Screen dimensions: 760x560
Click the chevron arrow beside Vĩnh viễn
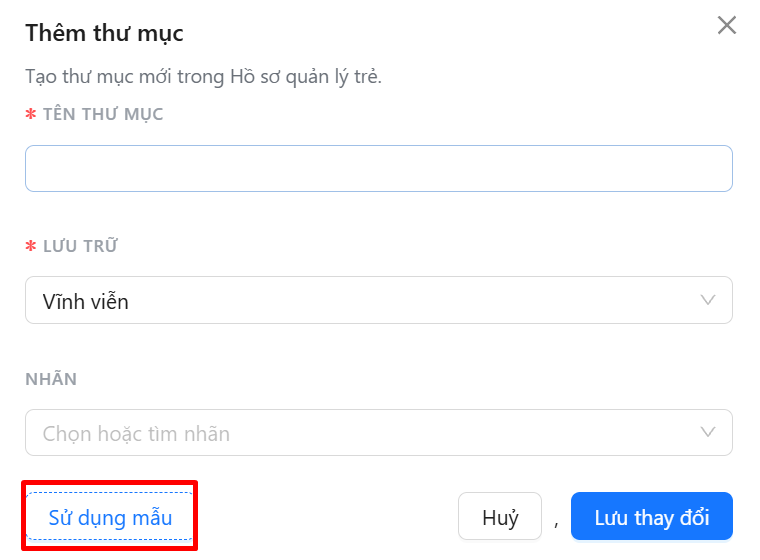click(708, 300)
